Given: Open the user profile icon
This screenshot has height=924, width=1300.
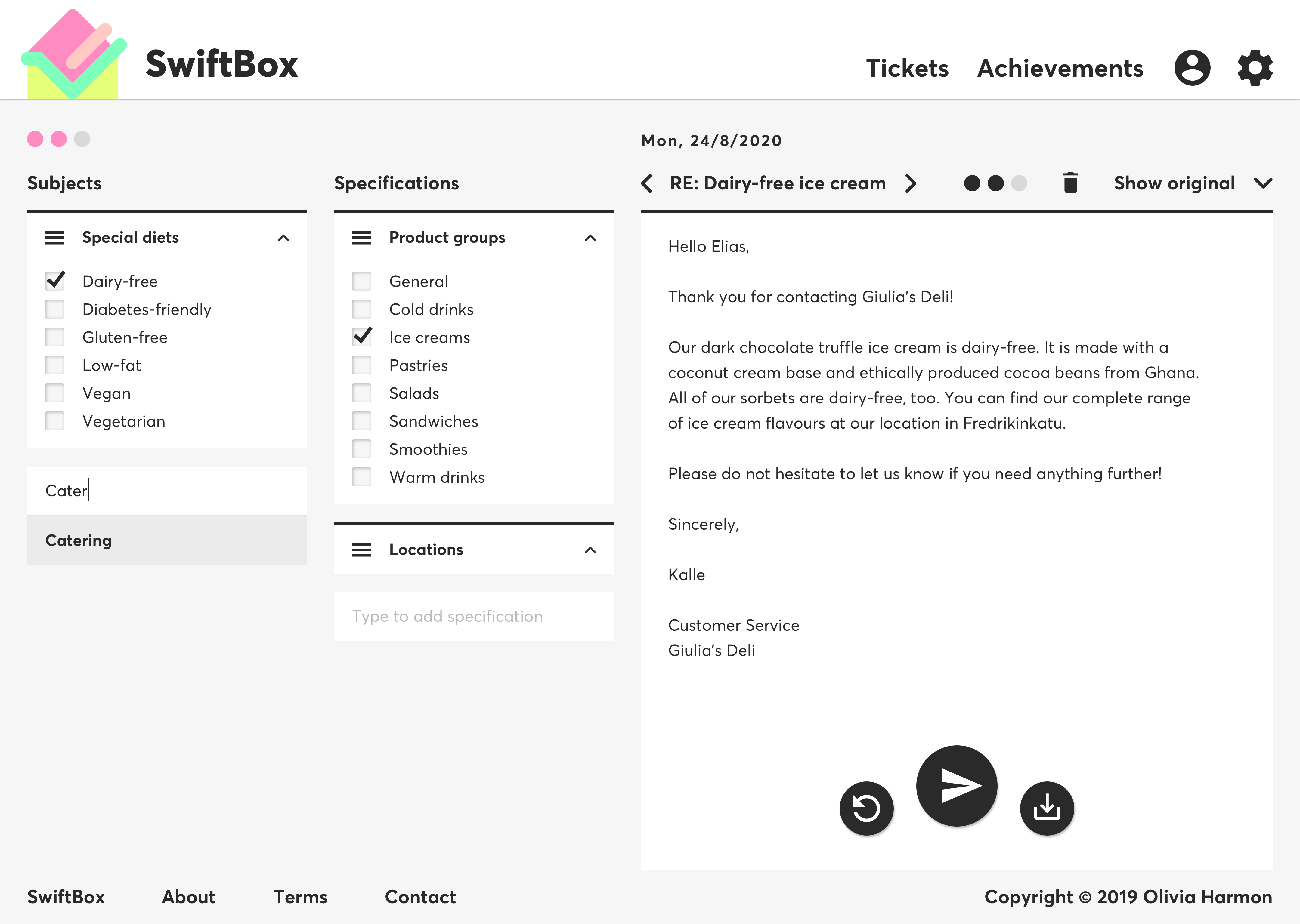Looking at the screenshot, I should pyautogui.click(x=1193, y=68).
